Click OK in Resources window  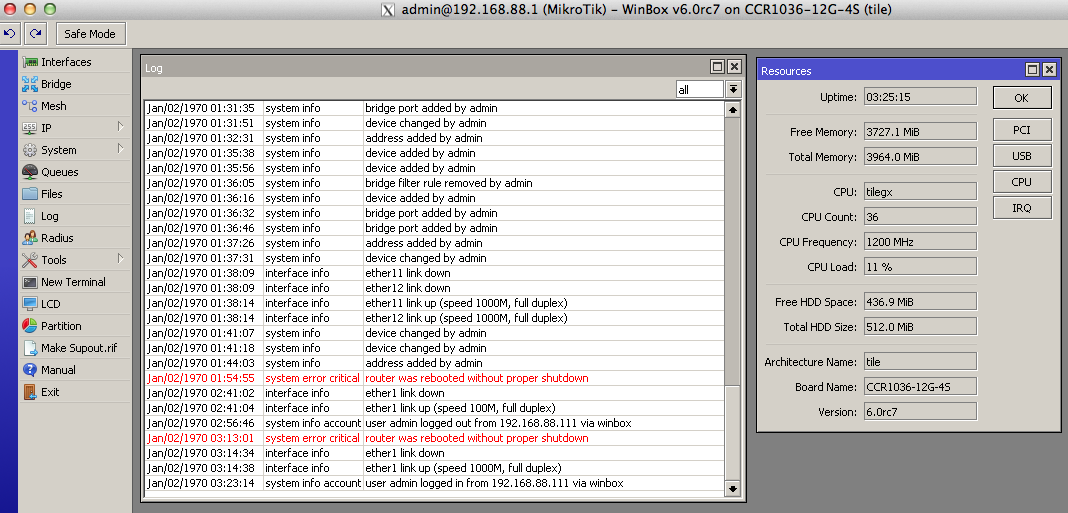(1022, 97)
